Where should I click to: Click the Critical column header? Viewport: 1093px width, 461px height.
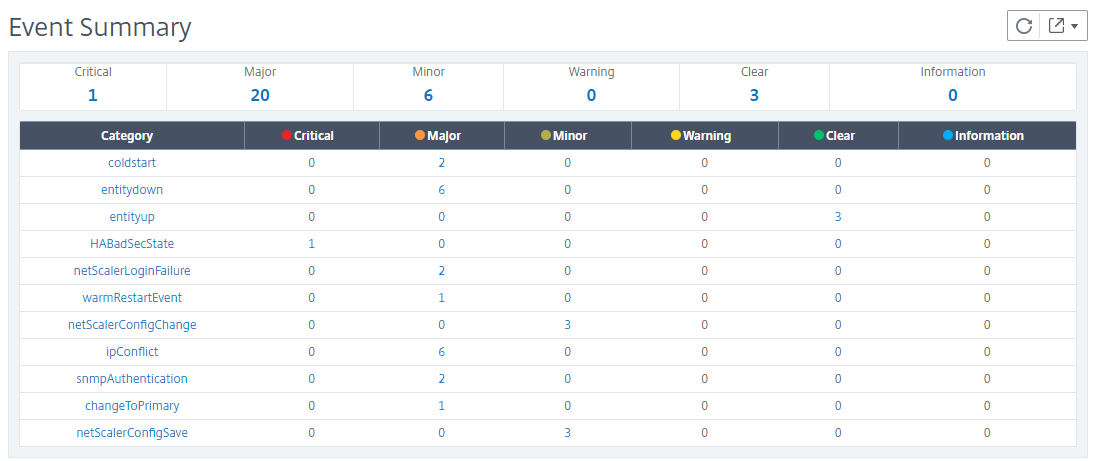[x=314, y=136]
